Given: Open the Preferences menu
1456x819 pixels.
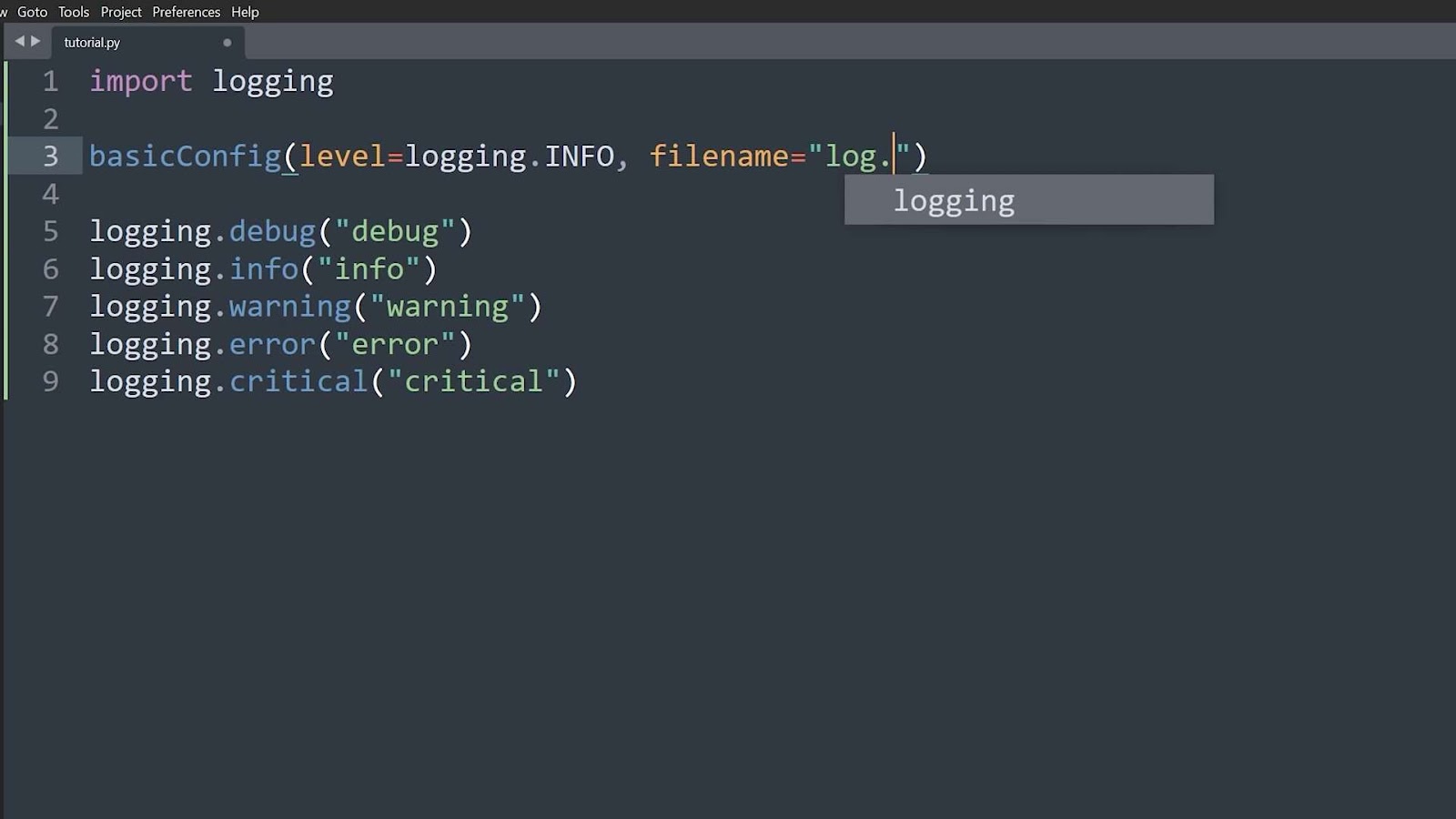Looking at the screenshot, I should click(x=186, y=12).
